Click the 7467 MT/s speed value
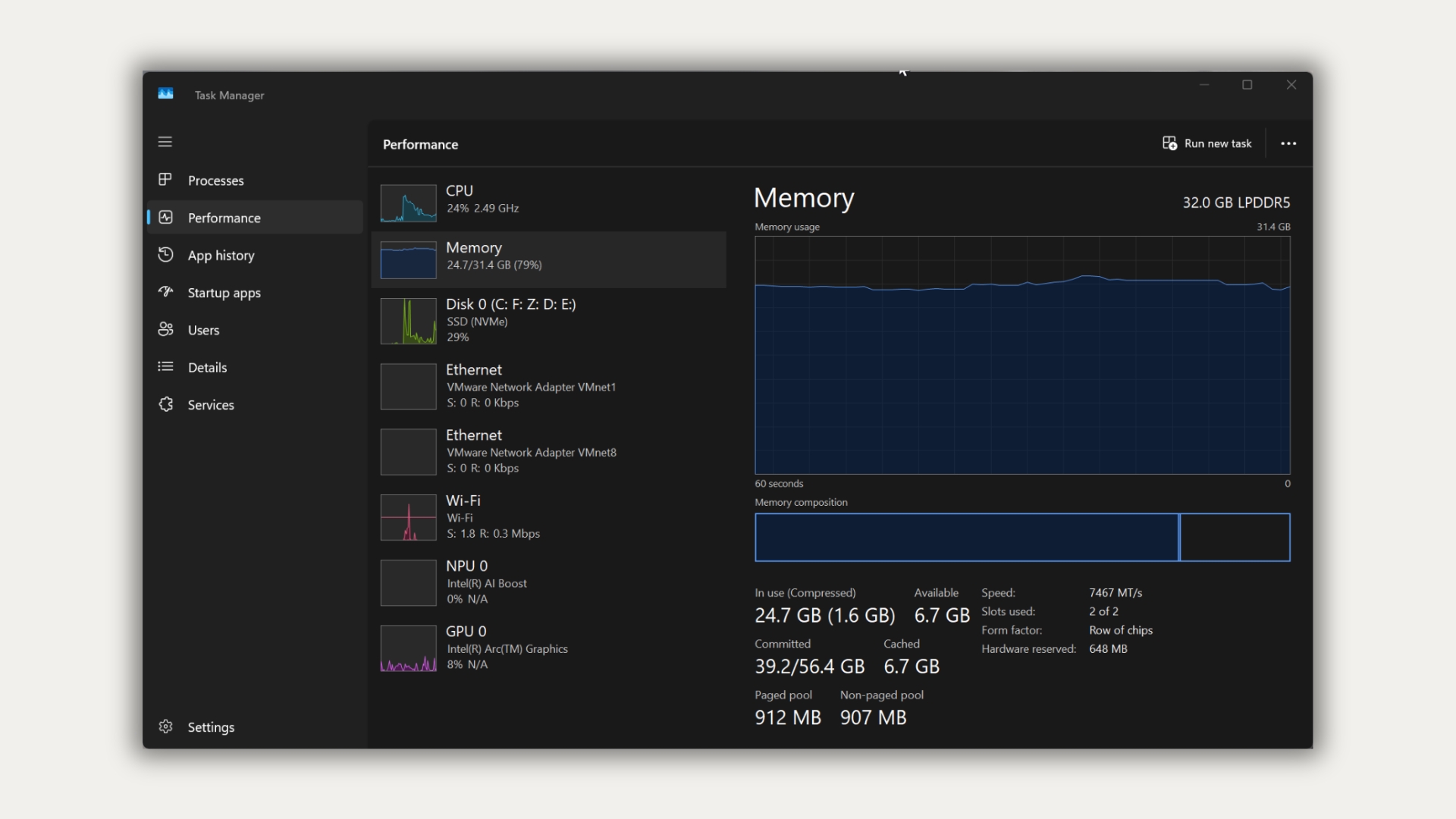 click(1116, 593)
